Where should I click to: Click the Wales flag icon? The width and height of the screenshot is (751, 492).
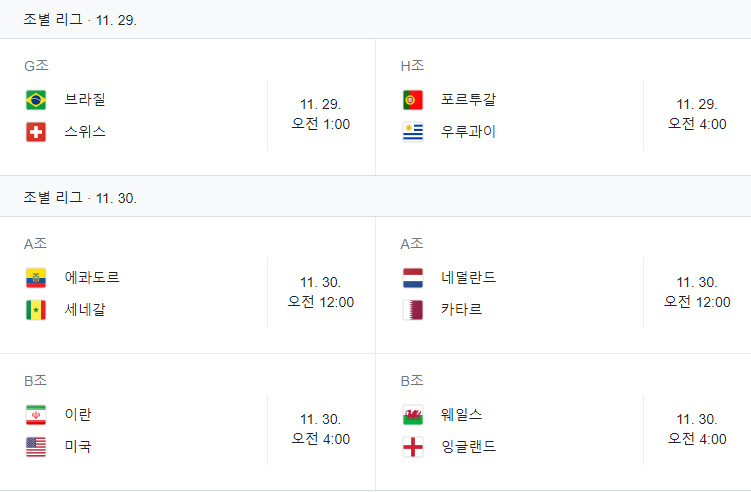pyautogui.click(x=412, y=415)
